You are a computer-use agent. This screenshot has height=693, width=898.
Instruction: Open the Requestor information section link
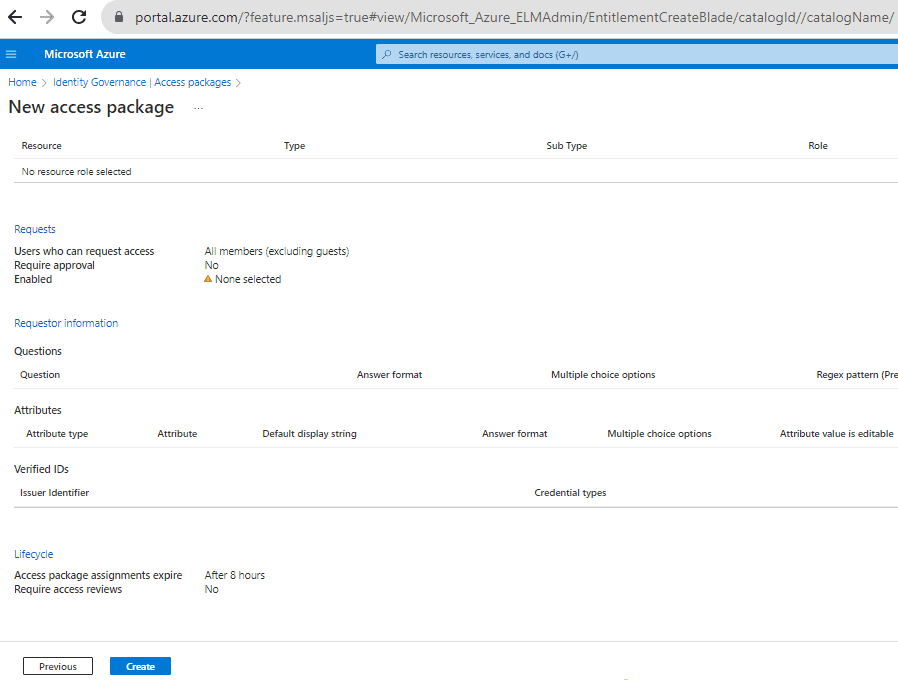click(66, 323)
